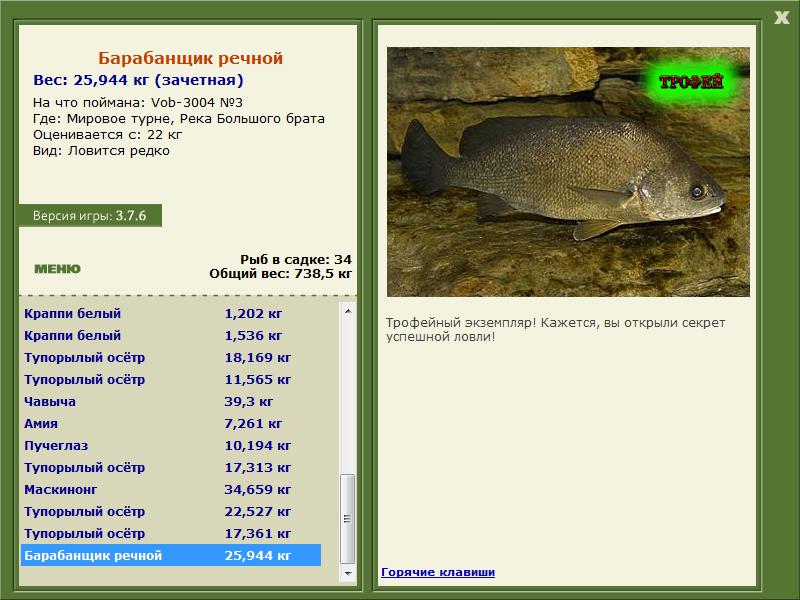Open the Горячие клавиши link
The width and height of the screenshot is (800, 600).
(438, 572)
